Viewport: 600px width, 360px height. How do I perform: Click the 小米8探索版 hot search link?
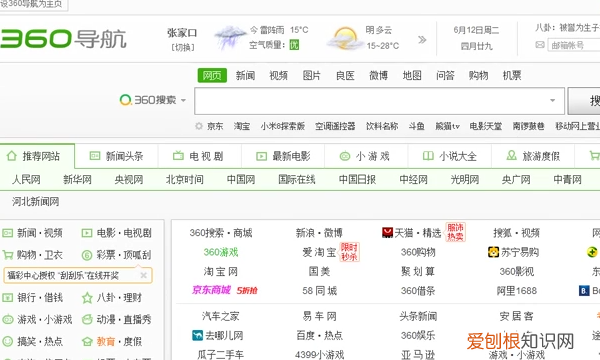pos(282,126)
